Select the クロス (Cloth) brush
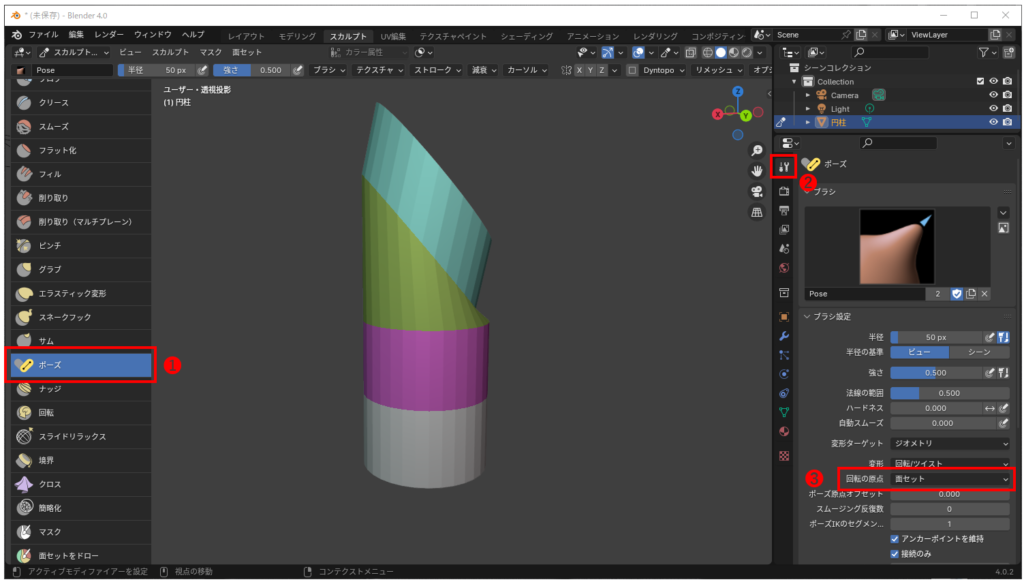The height and width of the screenshot is (582, 1024). point(50,484)
